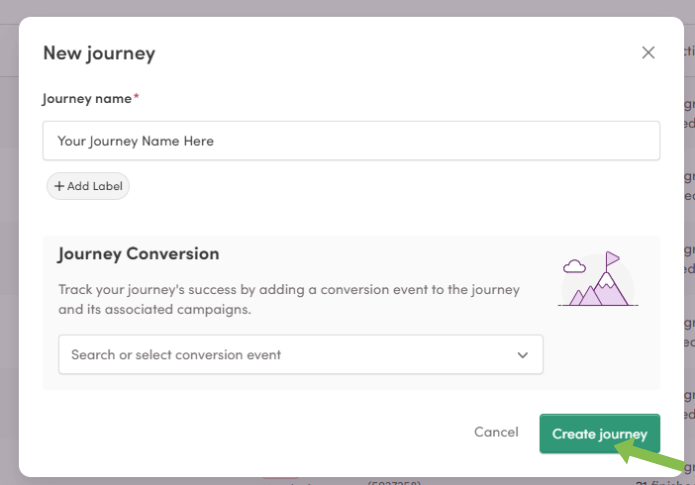Click the conversion tracking description text
695x485 pixels.
coord(289,299)
